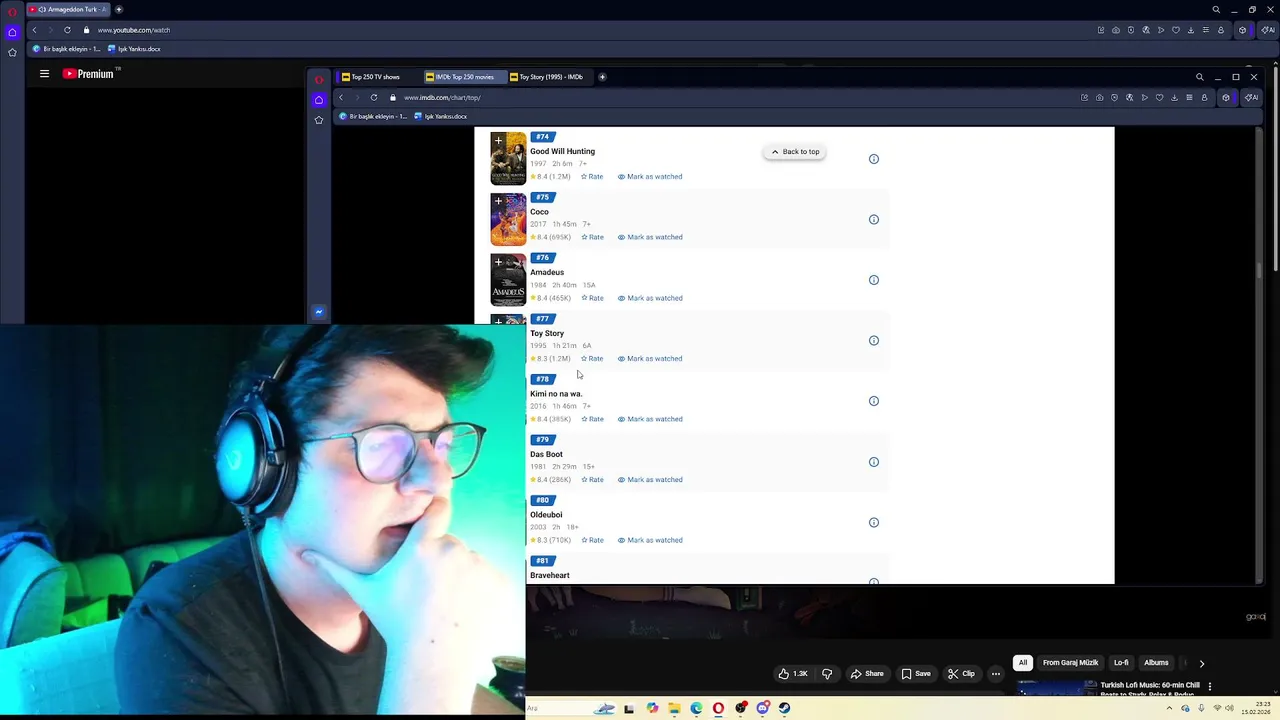Open Messenger icon in IMDb window sidebar

[319, 312]
